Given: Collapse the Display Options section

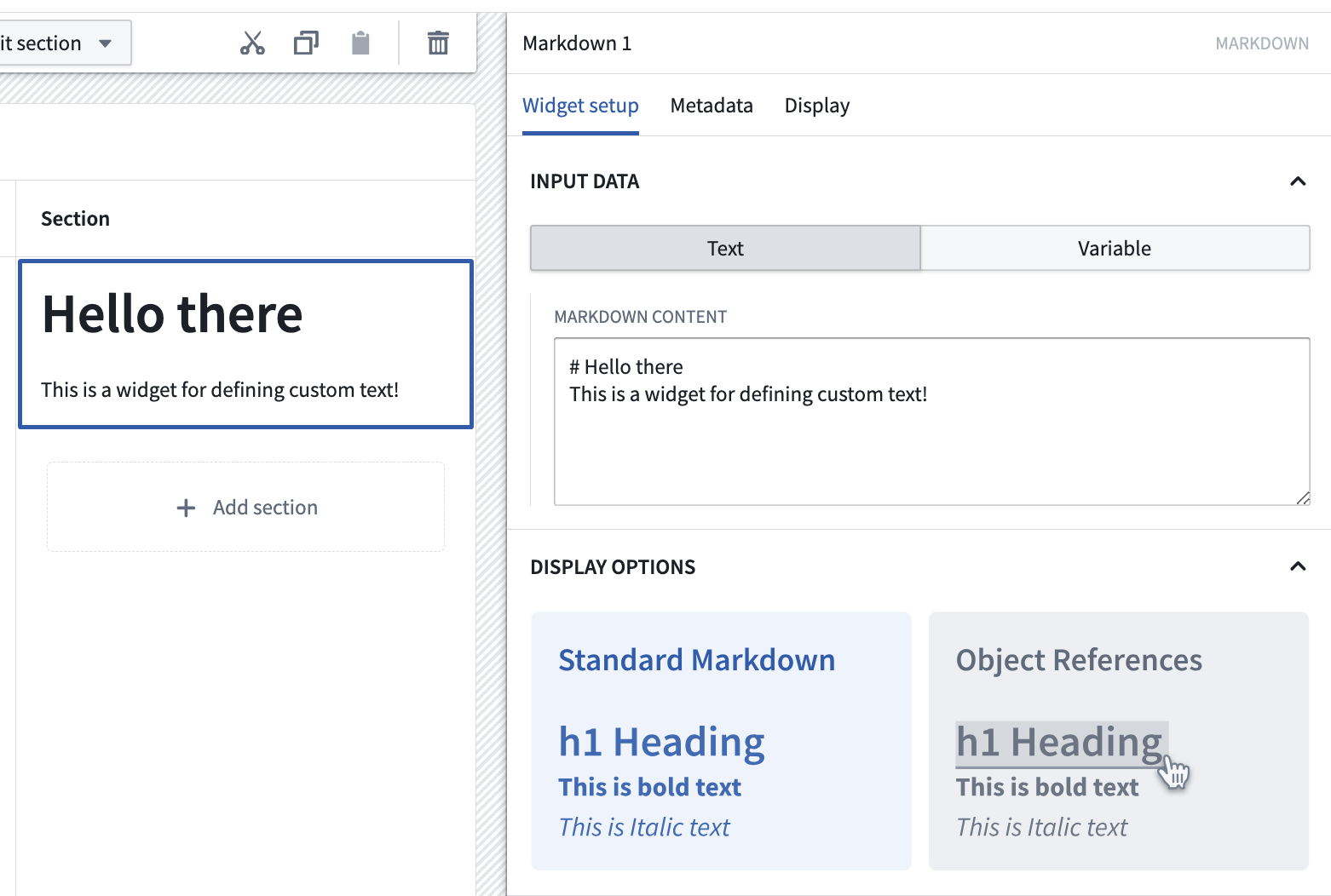Looking at the screenshot, I should [1298, 566].
